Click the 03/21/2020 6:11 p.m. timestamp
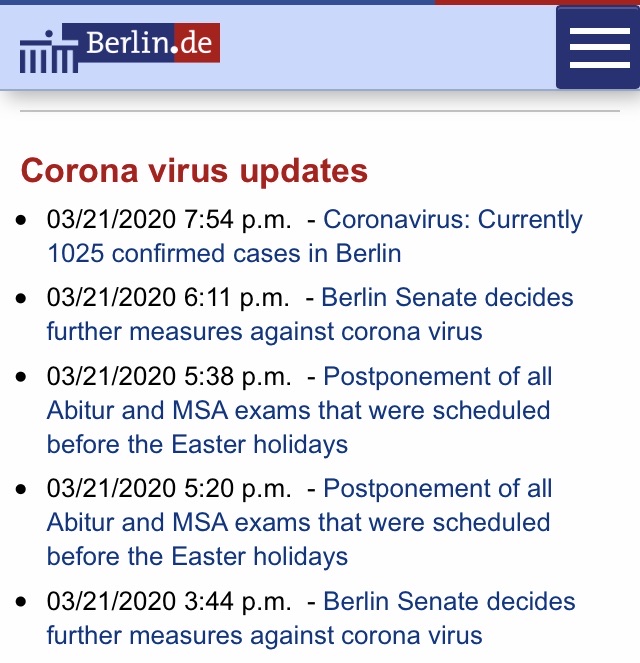The height and width of the screenshot is (663, 640). (169, 298)
